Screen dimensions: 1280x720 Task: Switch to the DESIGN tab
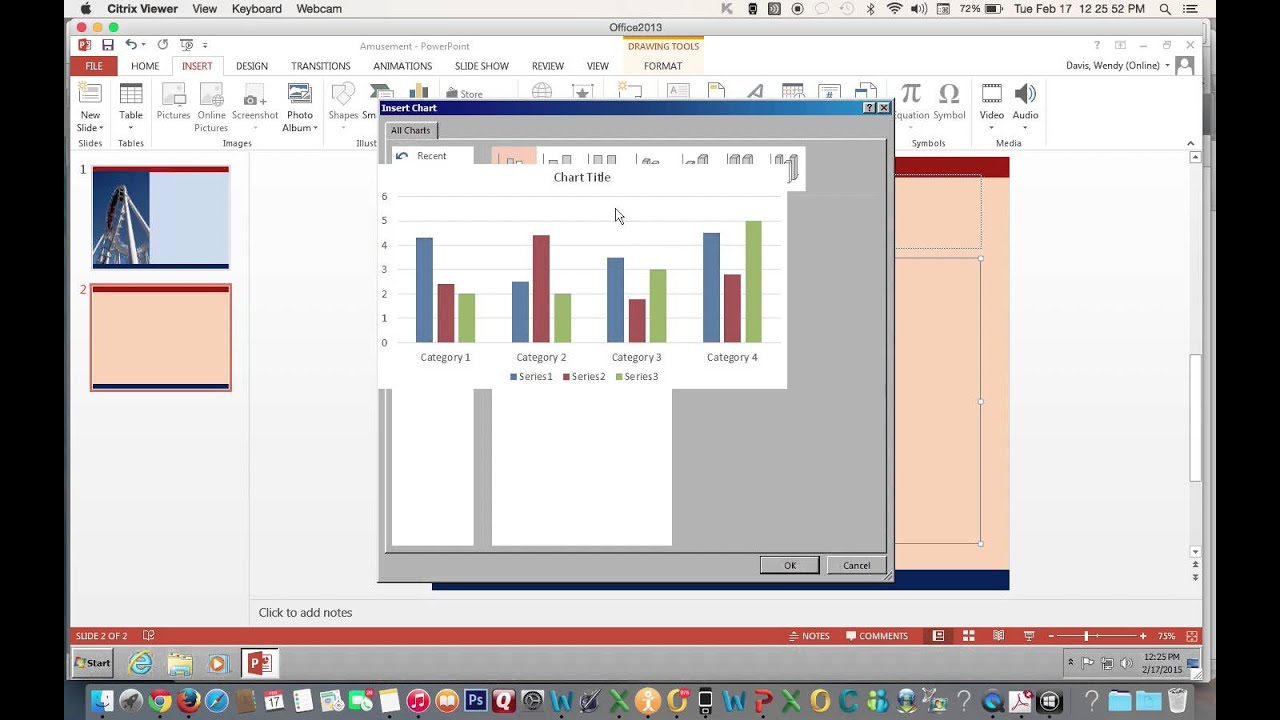pyautogui.click(x=252, y=66)
